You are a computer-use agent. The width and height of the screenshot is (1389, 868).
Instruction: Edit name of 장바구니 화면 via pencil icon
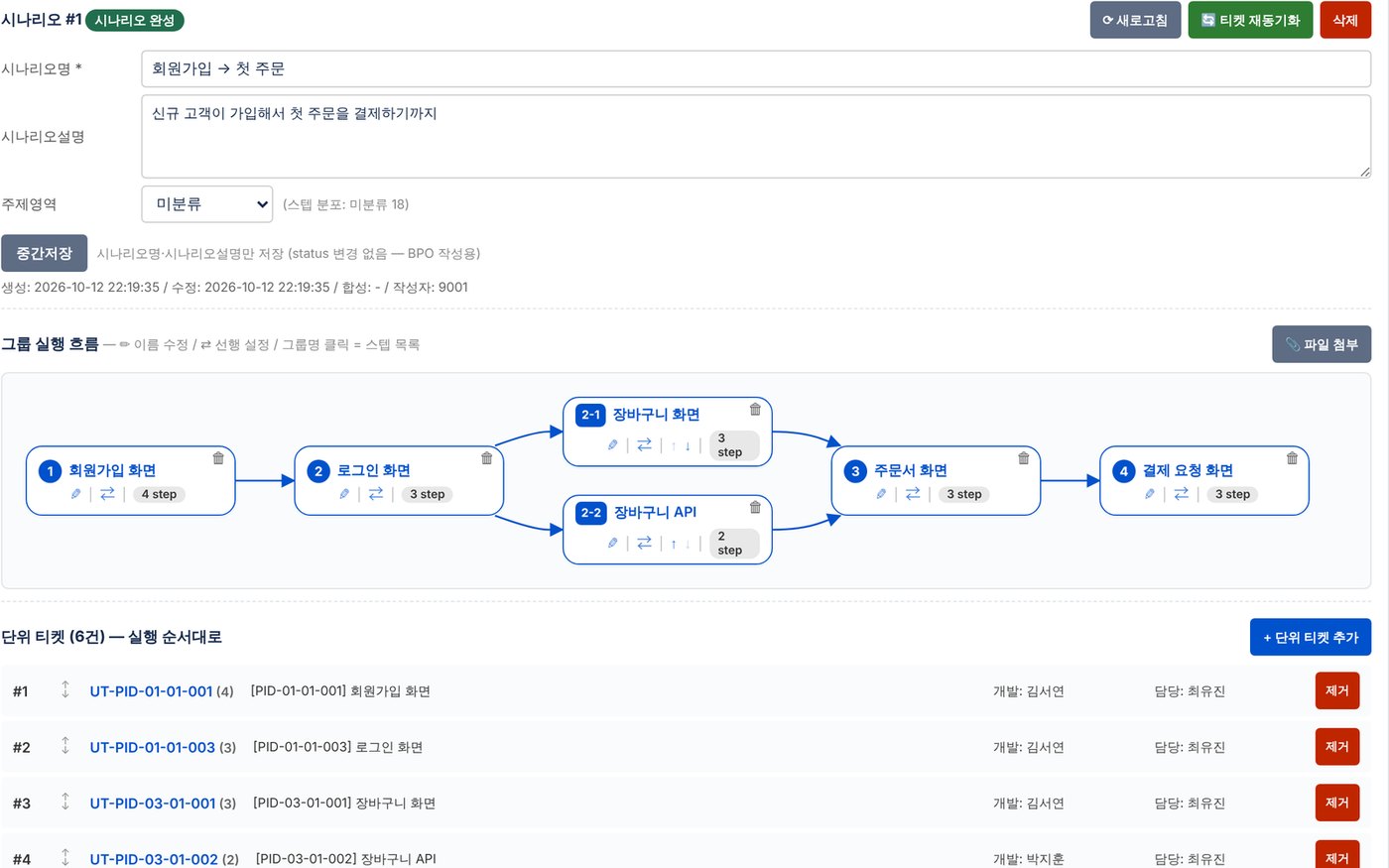[x=613, y=445]
